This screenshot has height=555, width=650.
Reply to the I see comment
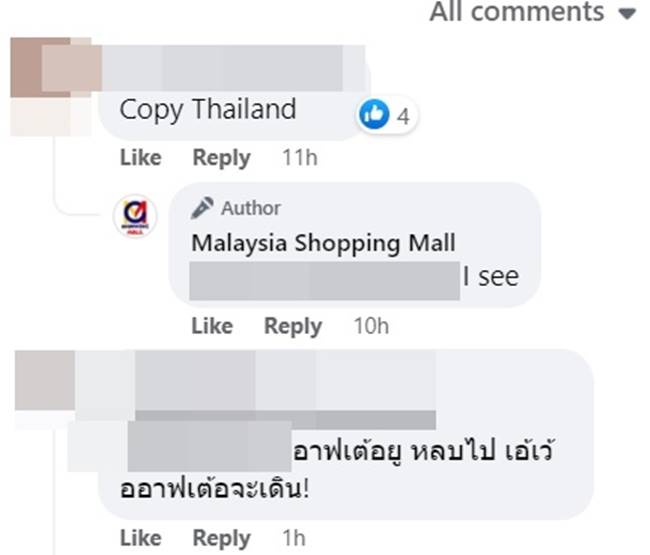293,327
